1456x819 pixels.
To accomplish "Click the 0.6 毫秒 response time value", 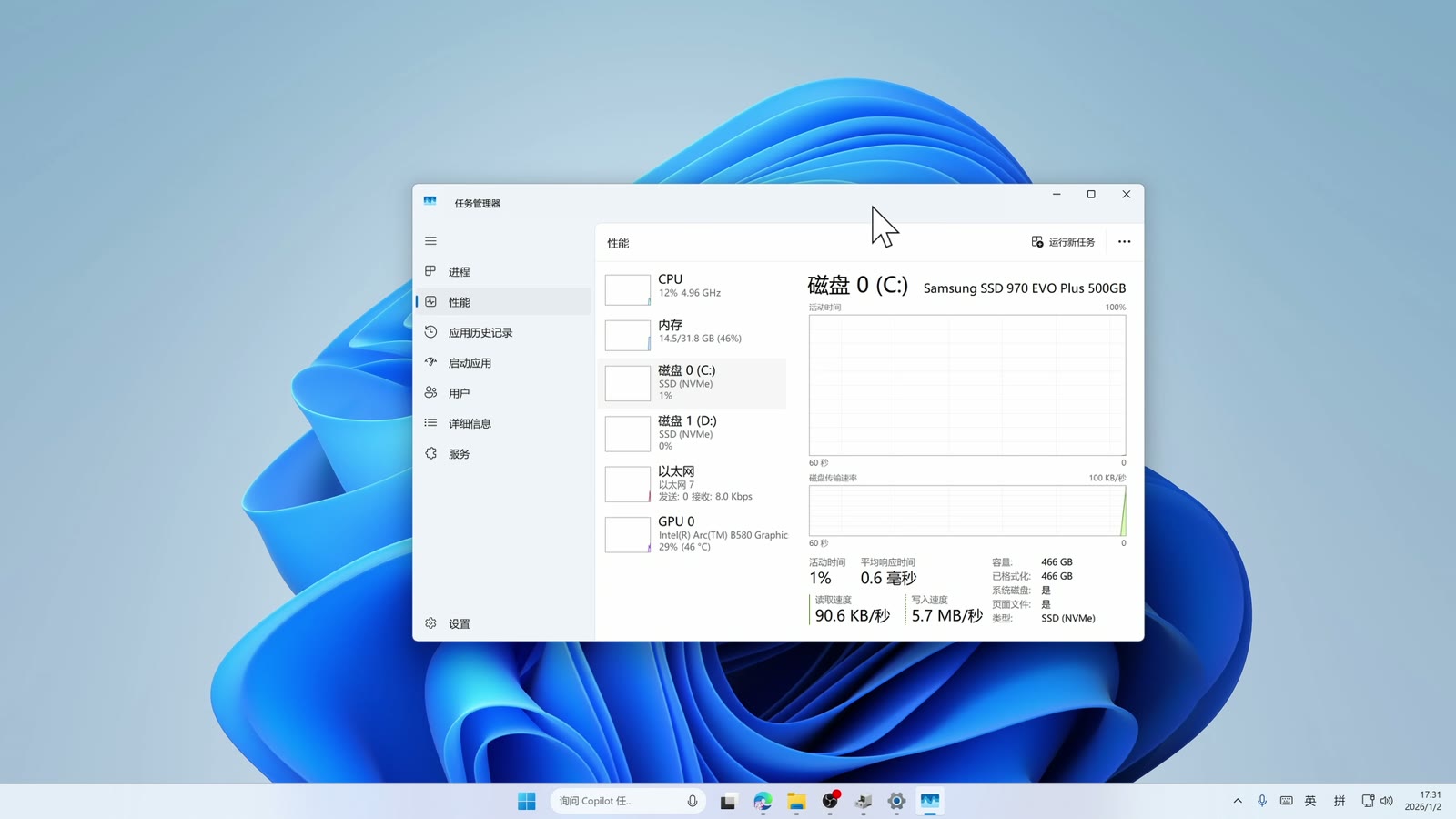I will coord(888,579).
